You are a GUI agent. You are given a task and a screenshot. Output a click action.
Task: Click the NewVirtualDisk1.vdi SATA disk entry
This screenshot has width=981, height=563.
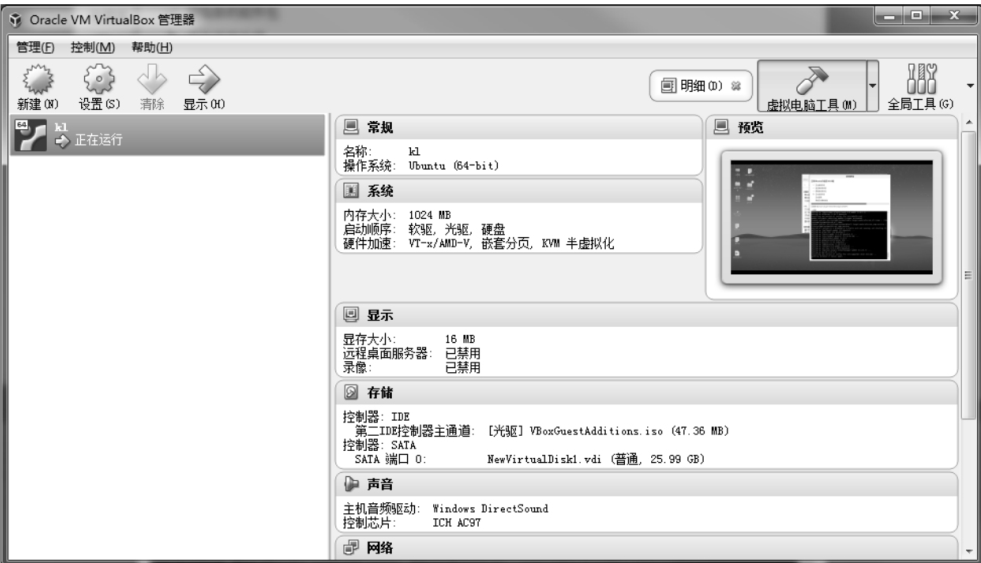[x=596, y=459]
